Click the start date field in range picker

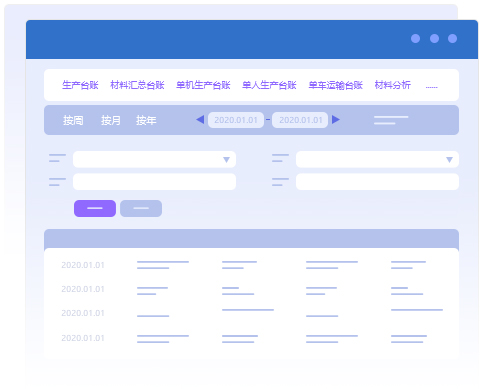click(236, 120)
